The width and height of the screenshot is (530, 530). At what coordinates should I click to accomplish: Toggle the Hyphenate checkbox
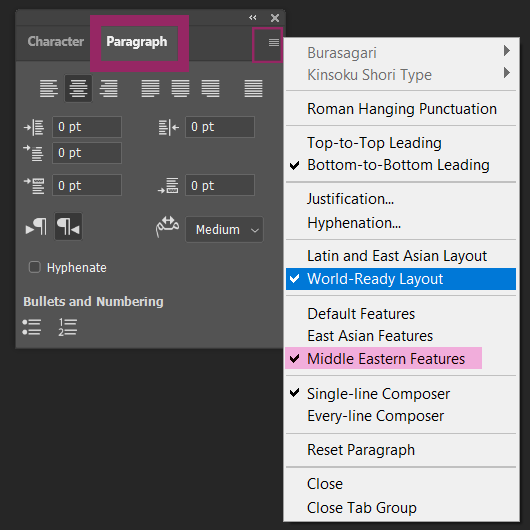[x=35, y=267]
